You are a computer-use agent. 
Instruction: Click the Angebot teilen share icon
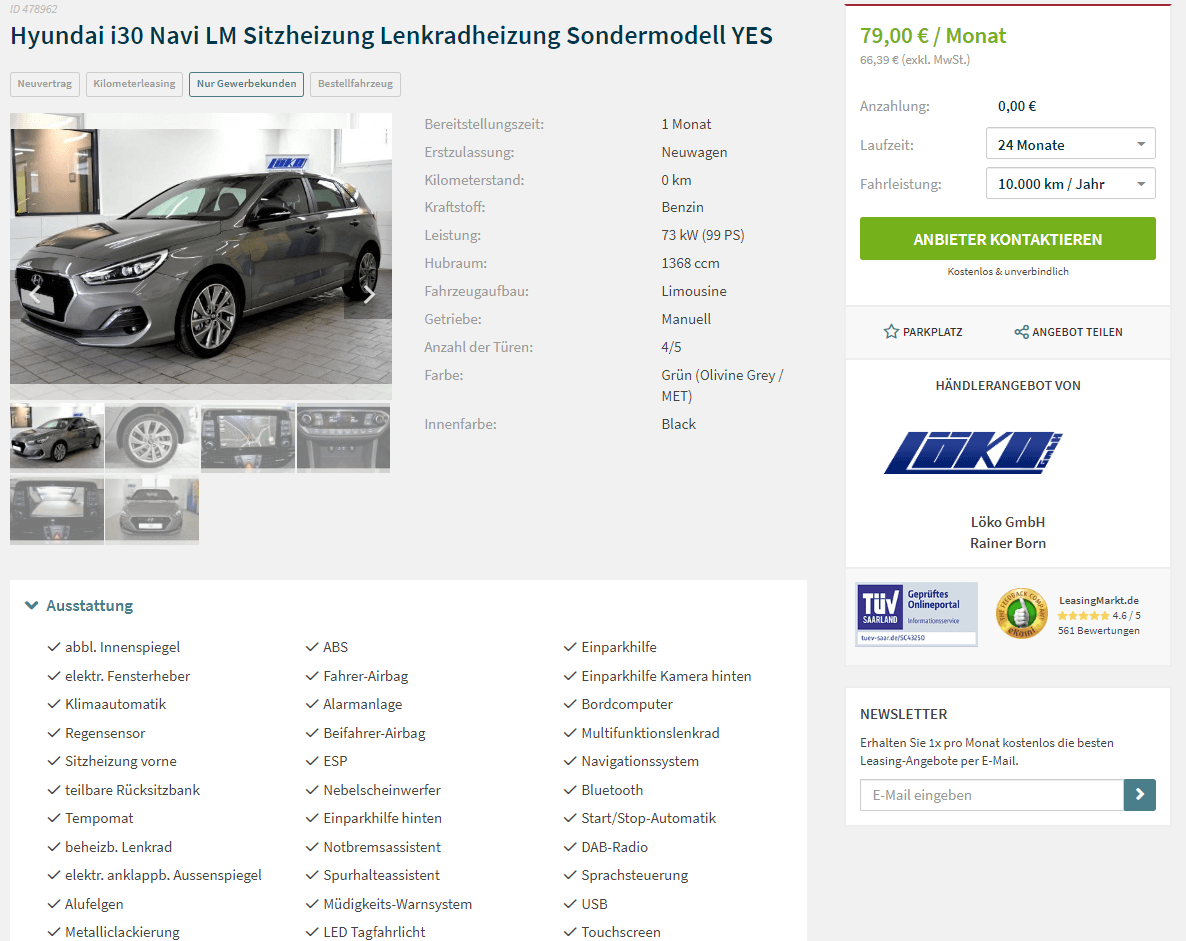tap(1021, 332)
